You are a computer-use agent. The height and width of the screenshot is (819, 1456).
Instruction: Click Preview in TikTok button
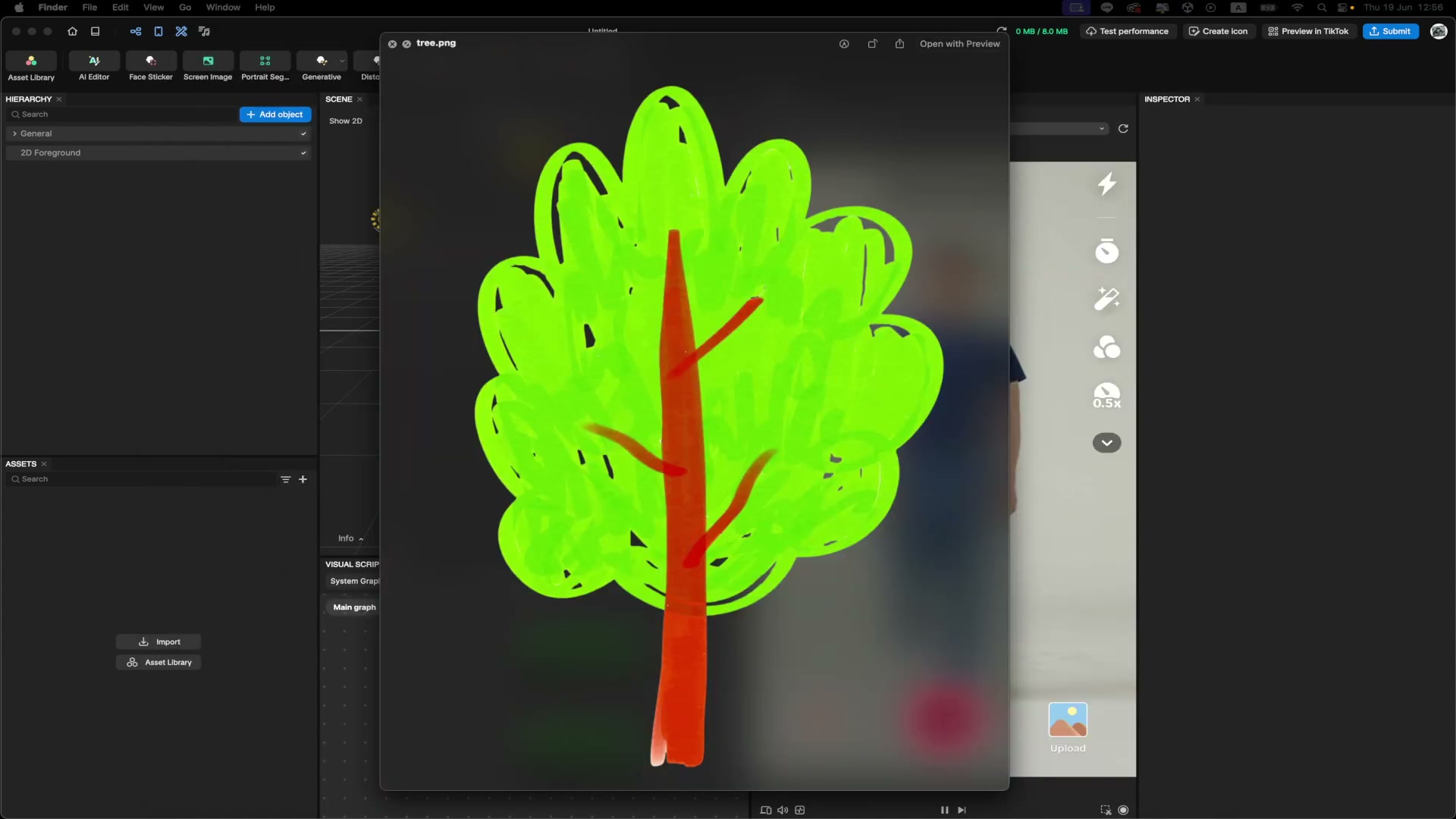[x=1309, y=31]
